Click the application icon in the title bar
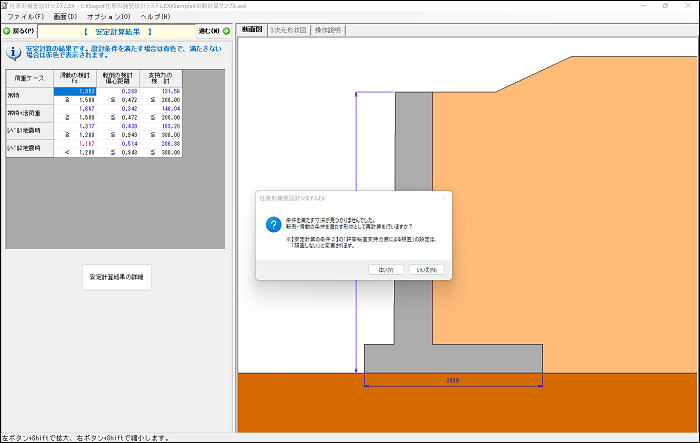The height and width of the screenshot is (443, 700). [4, 6]
